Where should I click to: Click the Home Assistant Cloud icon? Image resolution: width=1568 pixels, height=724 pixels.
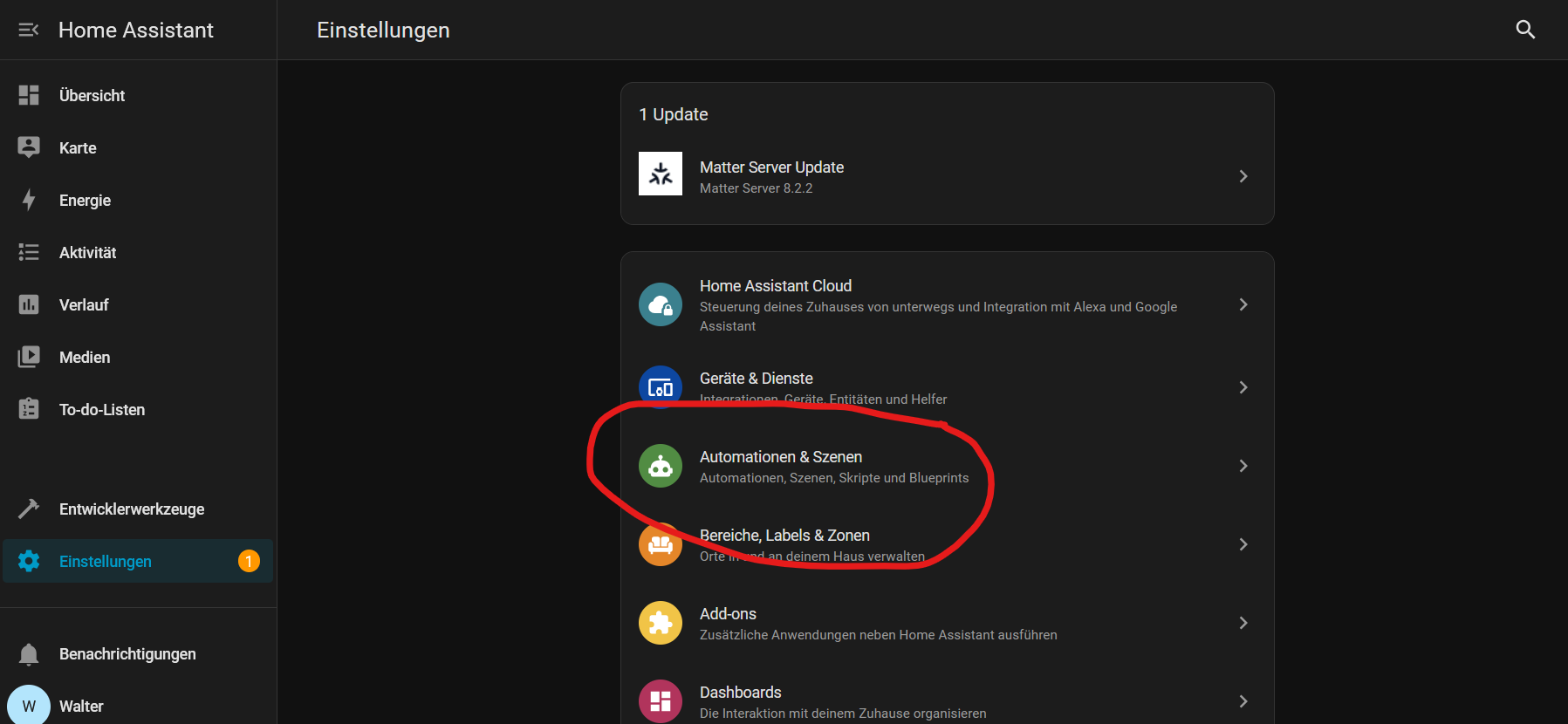click(x=661, y=304)
